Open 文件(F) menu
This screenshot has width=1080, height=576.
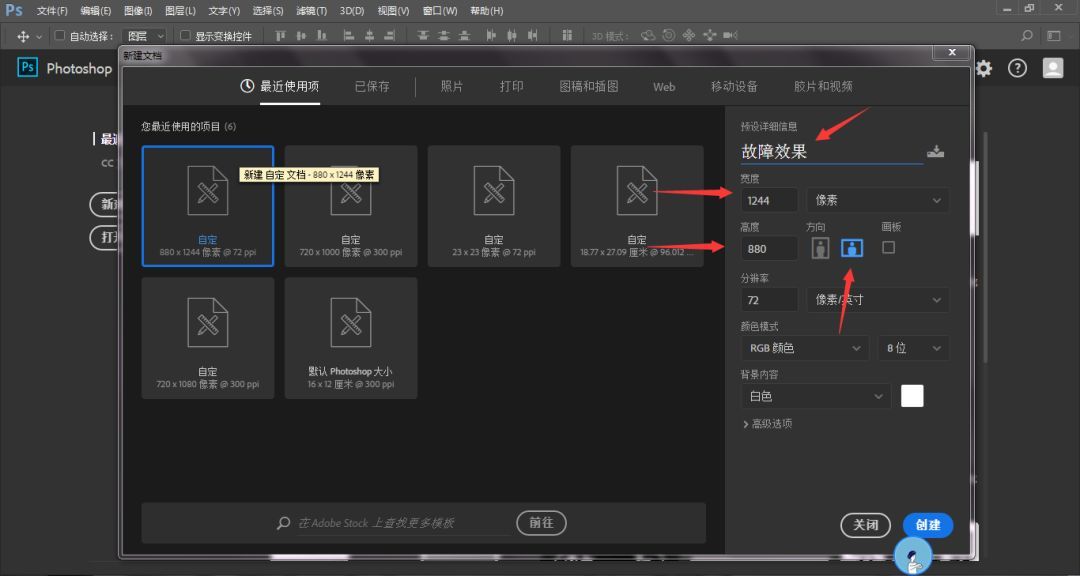[x=52, y=11]
